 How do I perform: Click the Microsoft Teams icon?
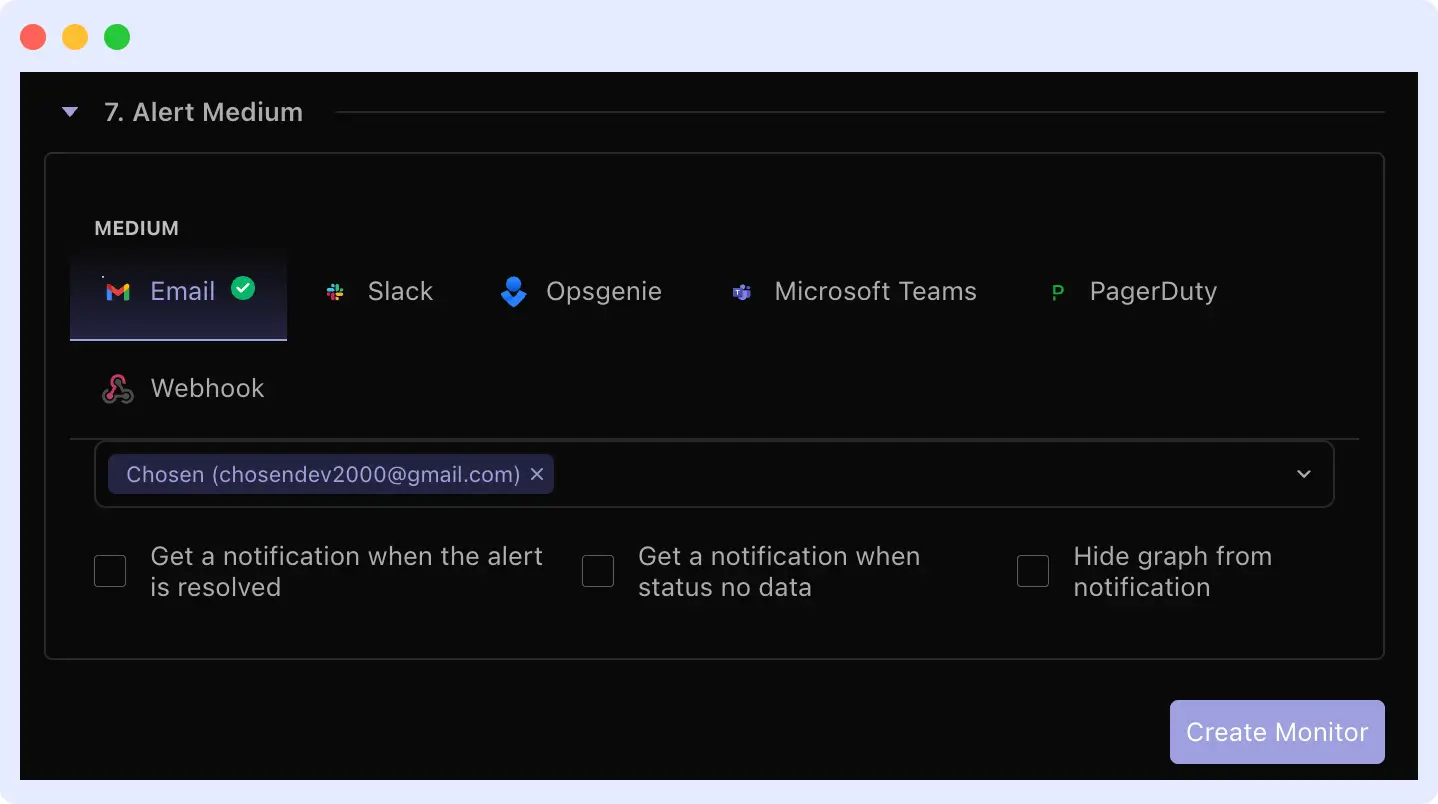click(740, 291)
